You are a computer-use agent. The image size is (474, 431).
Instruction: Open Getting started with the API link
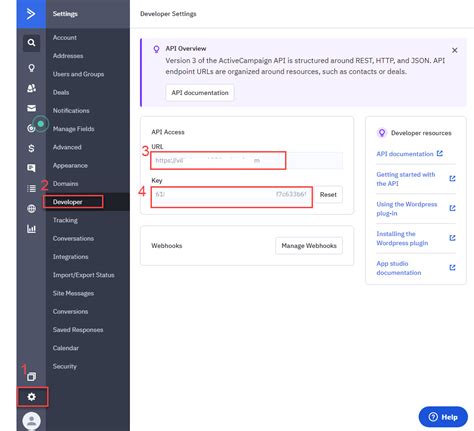coord(406,179)
